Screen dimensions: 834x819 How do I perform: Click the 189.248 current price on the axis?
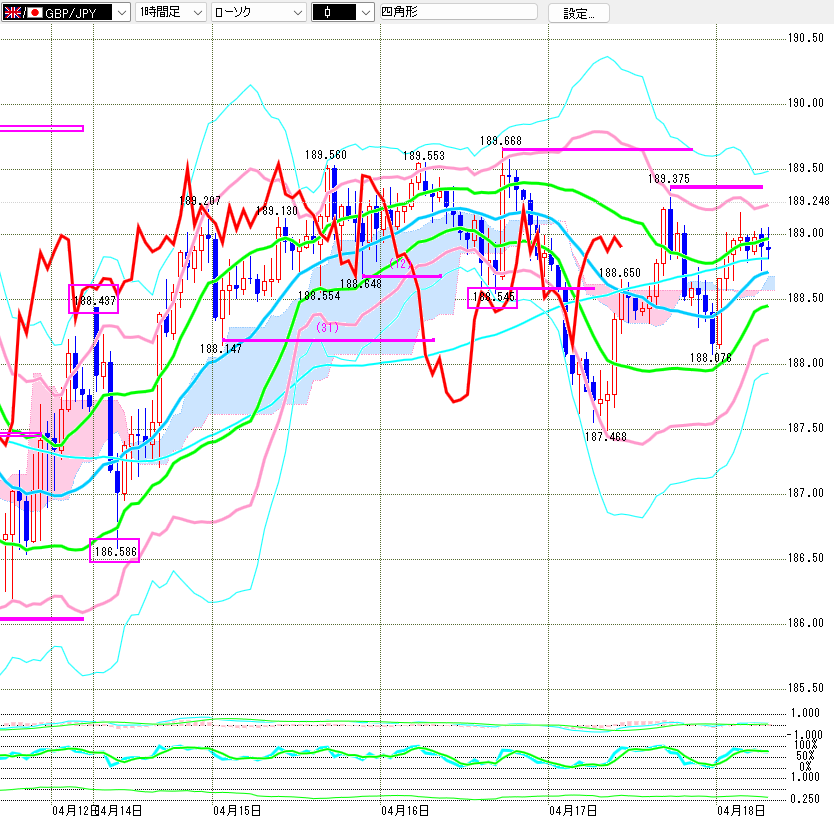(806, 201)
